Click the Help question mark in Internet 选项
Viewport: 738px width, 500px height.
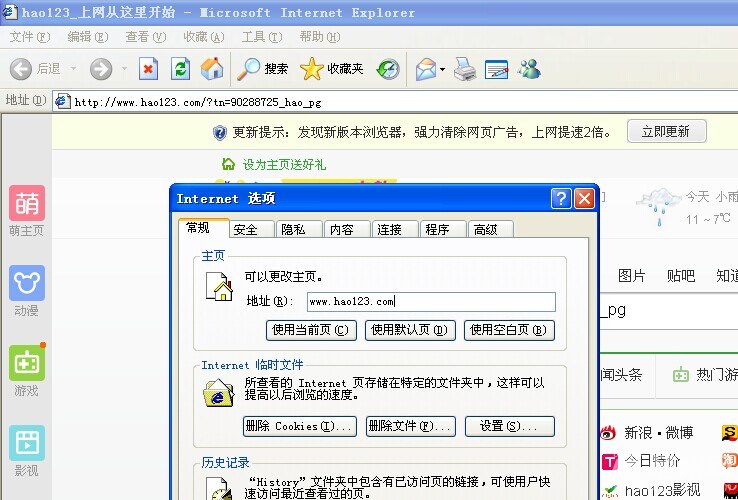561,199
